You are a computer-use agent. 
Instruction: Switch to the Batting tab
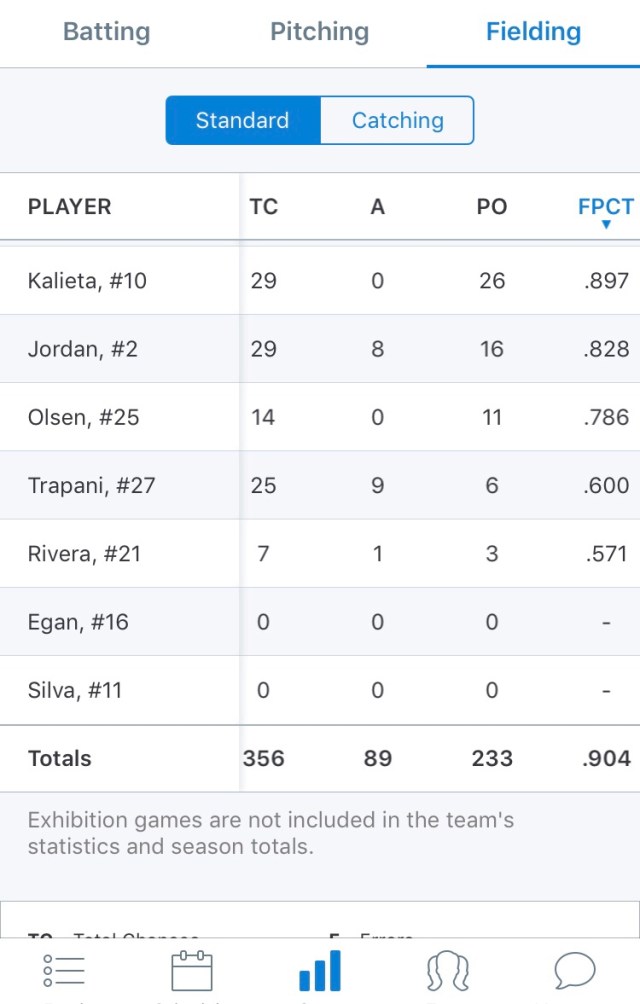click(x=106, y=32)
